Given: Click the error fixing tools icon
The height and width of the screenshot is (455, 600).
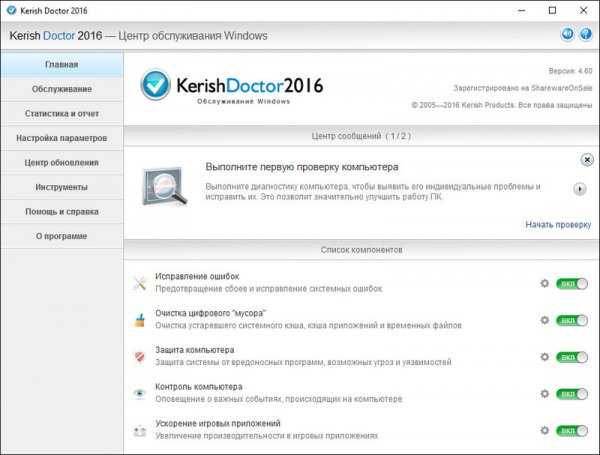Looking at the screenshot, I should pyautogui.click(x=140, y=283).
